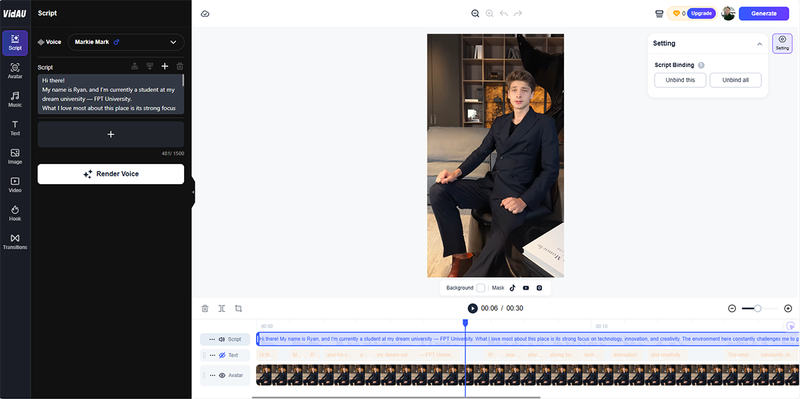The image size is (800, 399).
Task: Apply the YouTube mask
Action: tap(526, 288)
